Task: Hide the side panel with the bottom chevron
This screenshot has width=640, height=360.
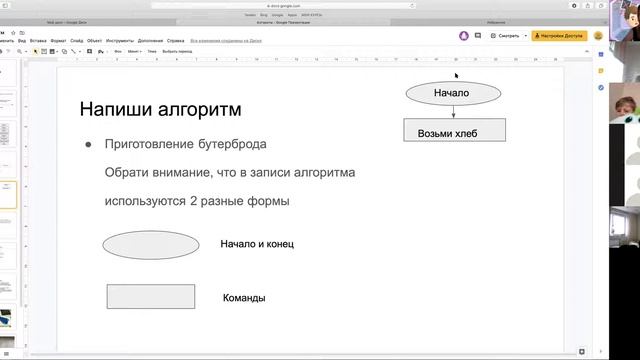Action: (x=601, y=351)
